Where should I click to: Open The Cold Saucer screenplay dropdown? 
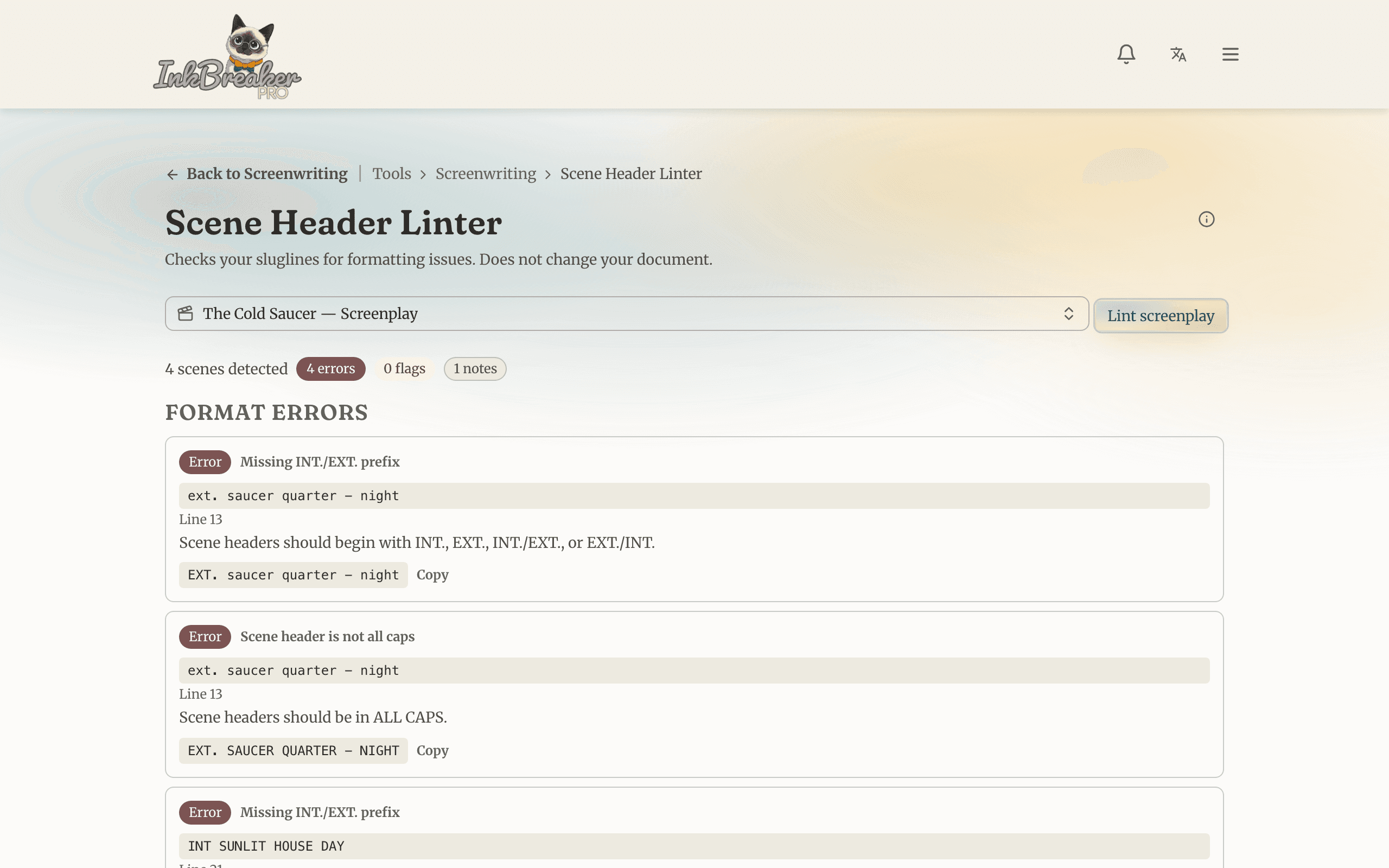626,314
